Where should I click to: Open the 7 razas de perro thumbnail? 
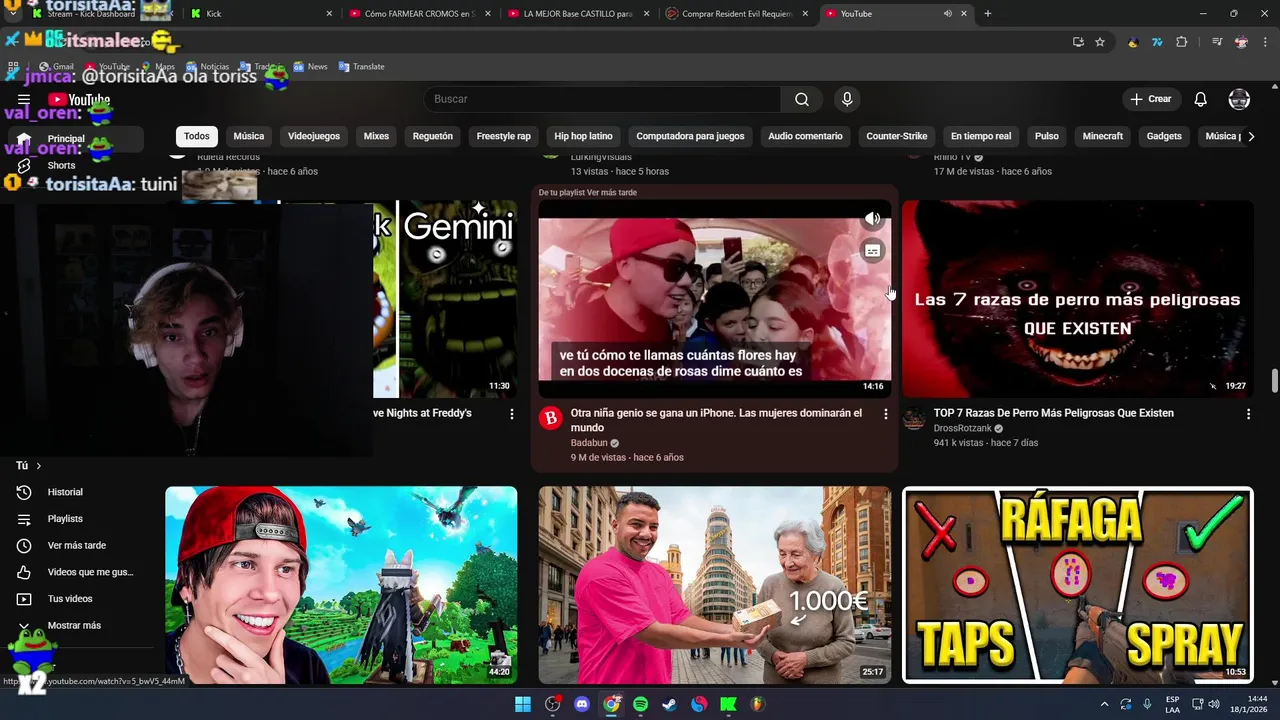click(x=1078, y=299)
